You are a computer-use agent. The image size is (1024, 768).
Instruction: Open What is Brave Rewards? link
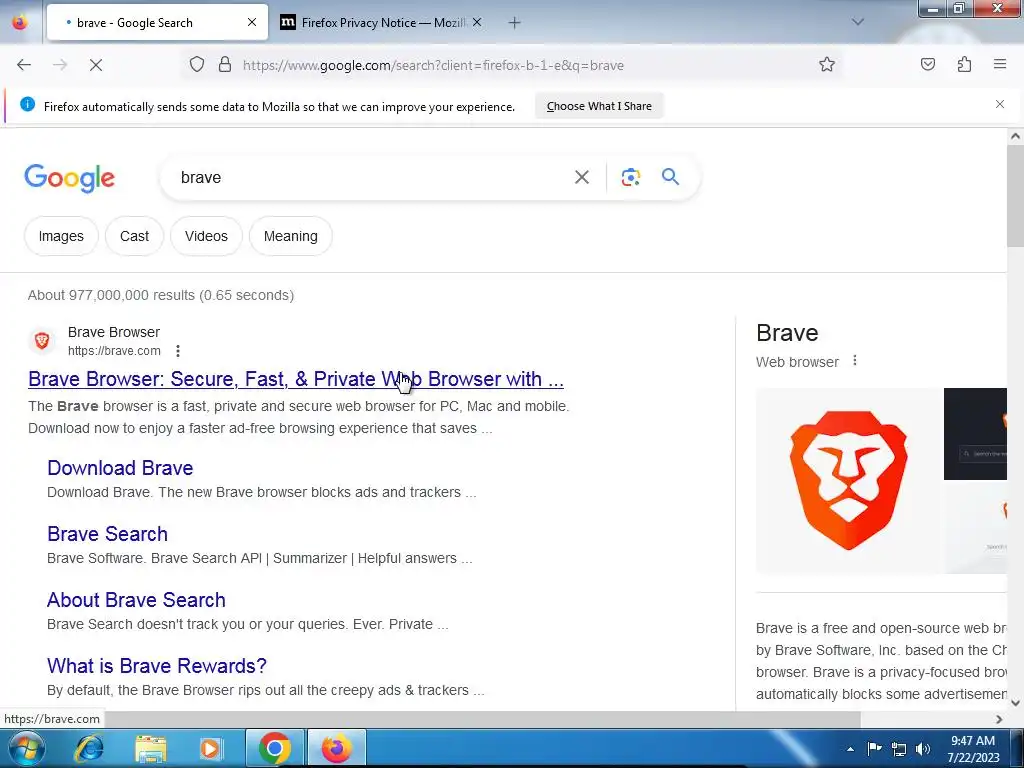[x=157, y=665]
